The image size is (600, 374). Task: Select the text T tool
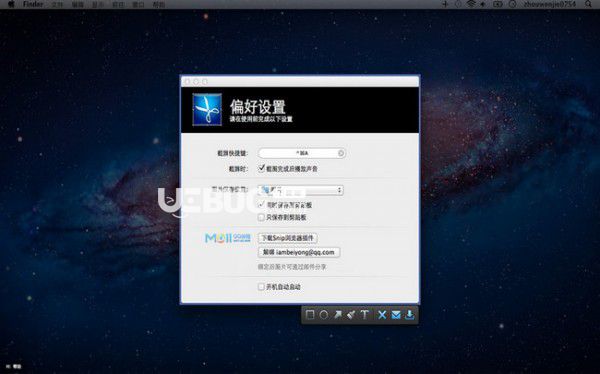[365, 315]
